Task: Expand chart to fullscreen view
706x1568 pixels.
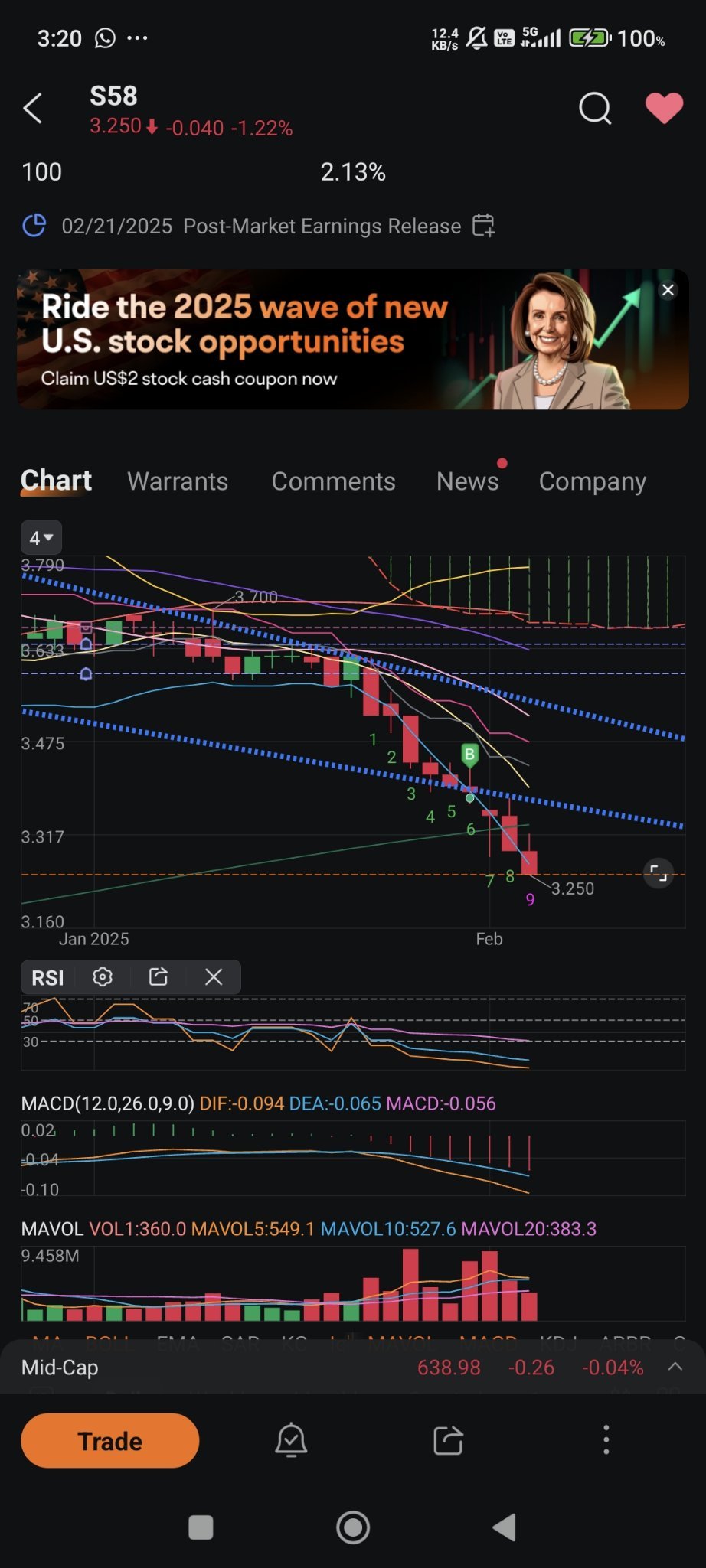Action: pos(659,872)
